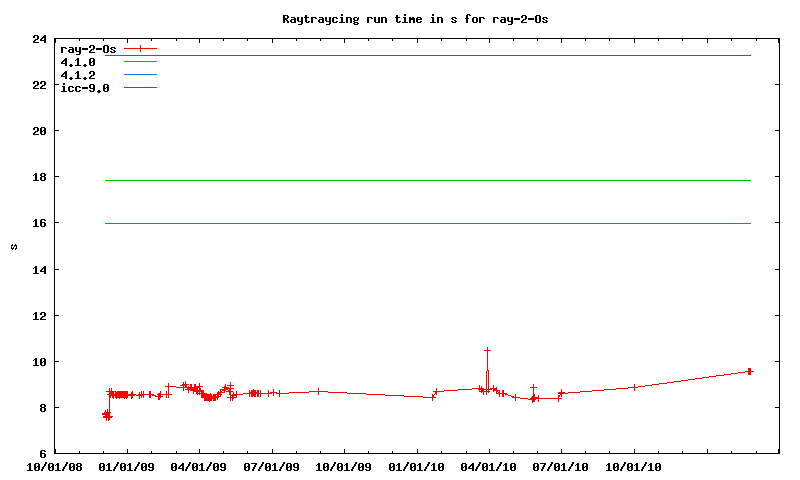Viewport: 800px width, 480px height.
Task: Click the "s" y-axis unit label
Action: pyautogui.click(x=14, y=247)
